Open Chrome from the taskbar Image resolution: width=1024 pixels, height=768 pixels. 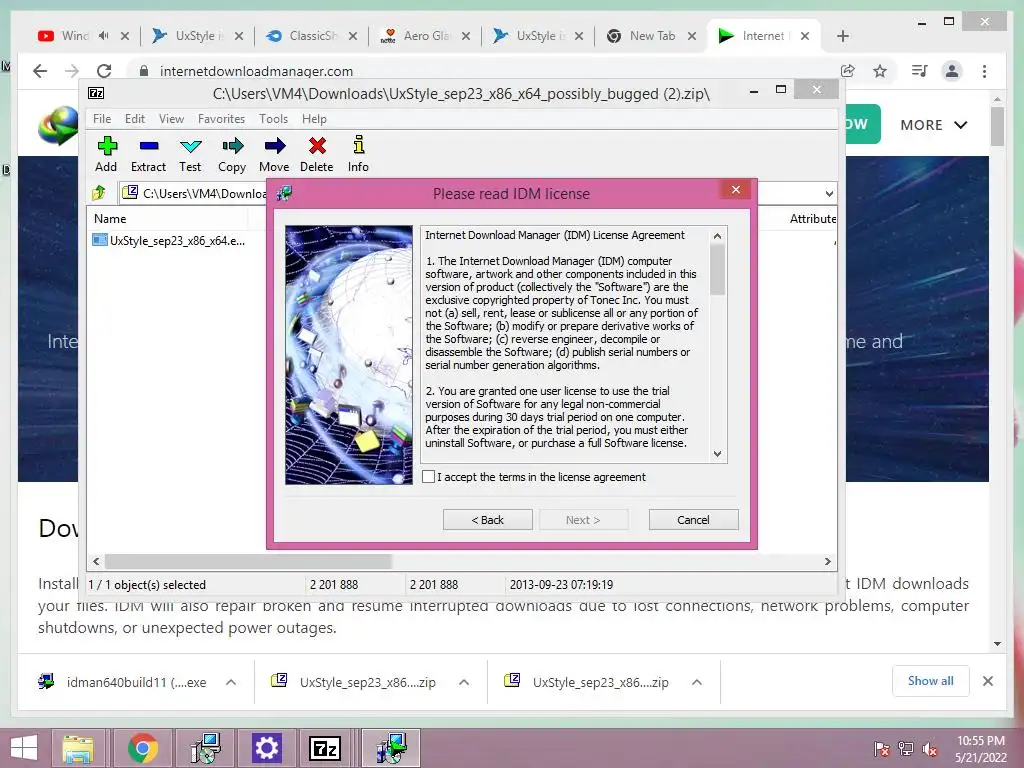(x=142, y=748)
